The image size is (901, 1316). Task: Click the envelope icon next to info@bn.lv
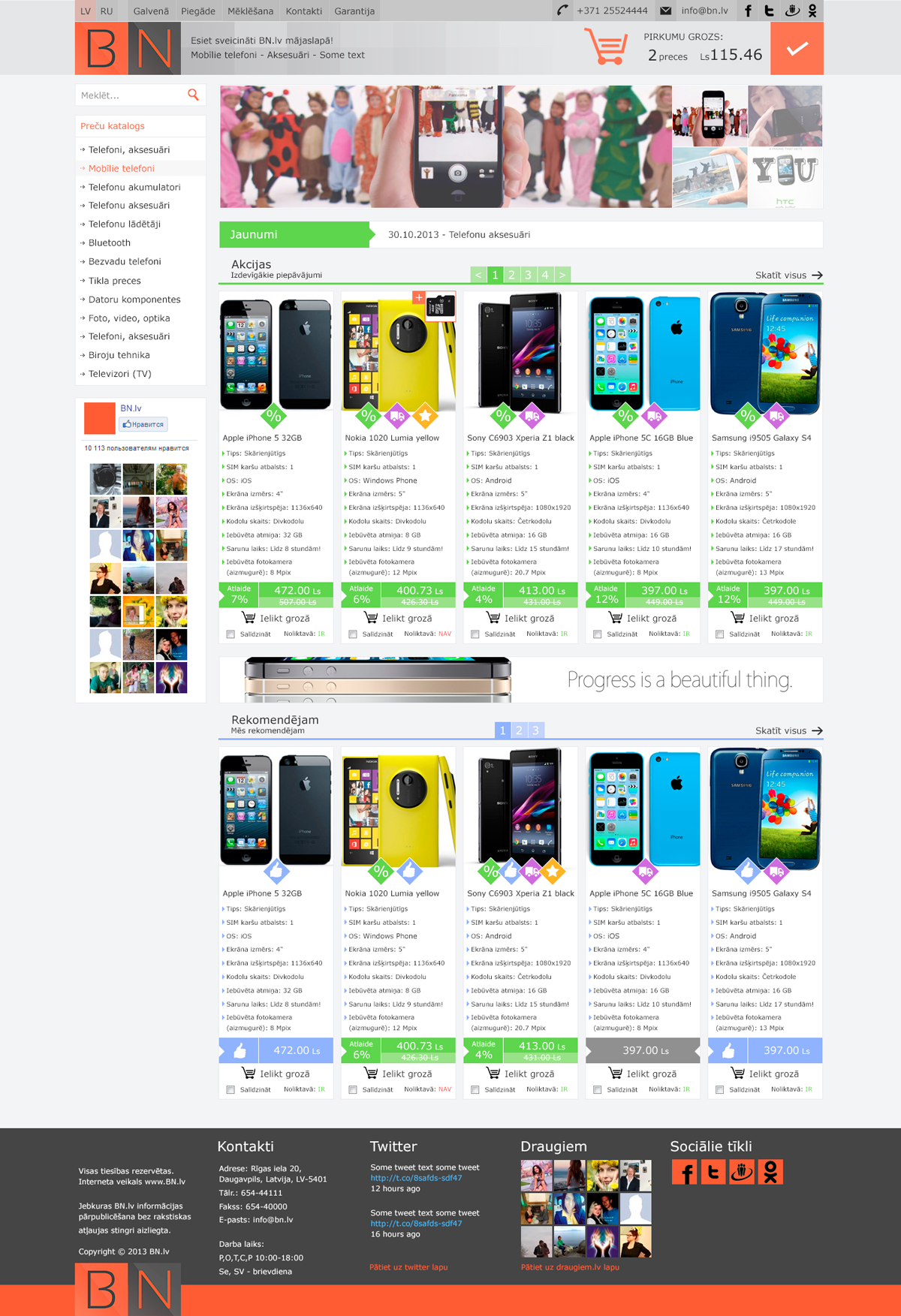(x=665, y=11)
